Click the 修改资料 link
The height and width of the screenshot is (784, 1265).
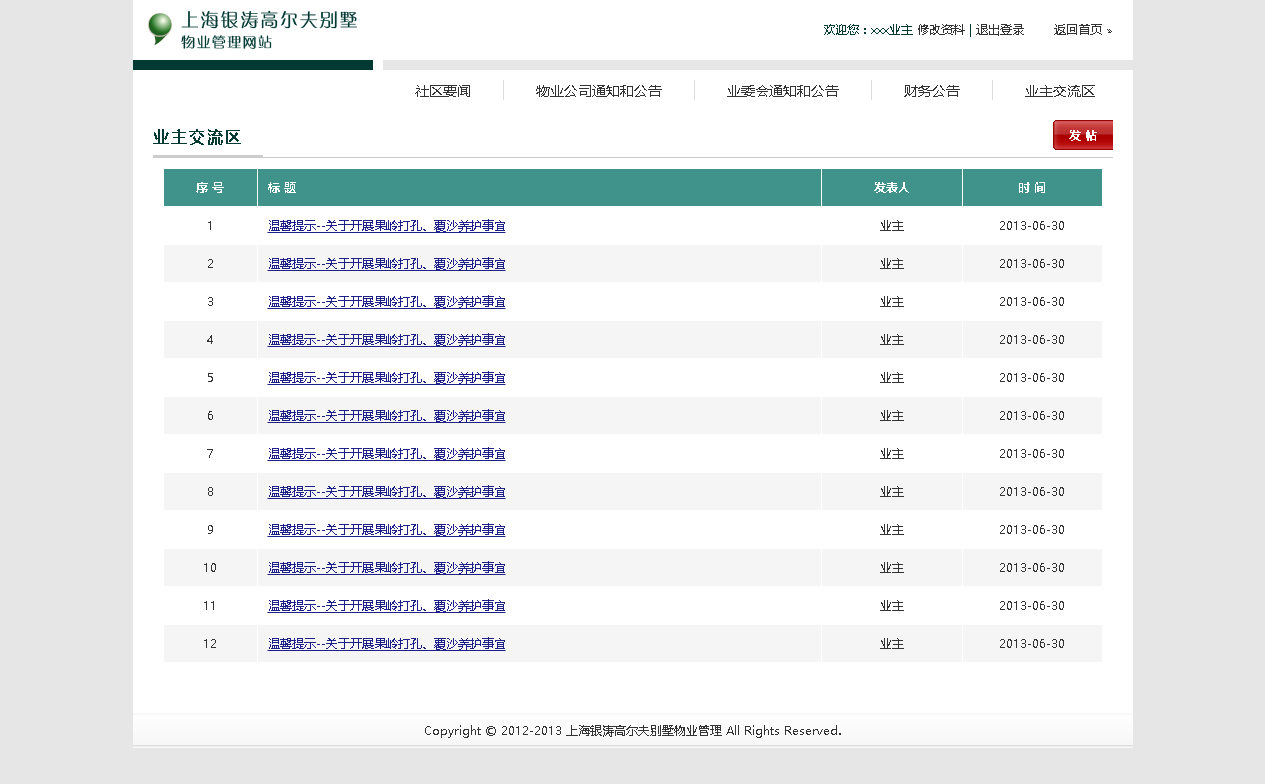click(940, 30)
